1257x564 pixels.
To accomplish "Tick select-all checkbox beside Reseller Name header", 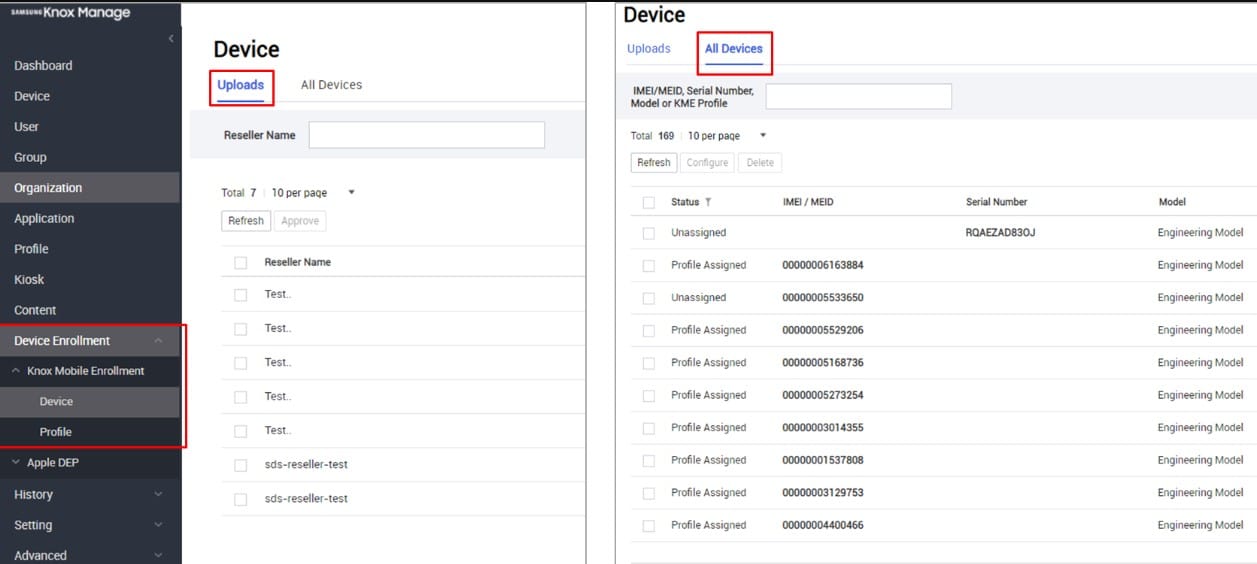I will pos(240,262).
